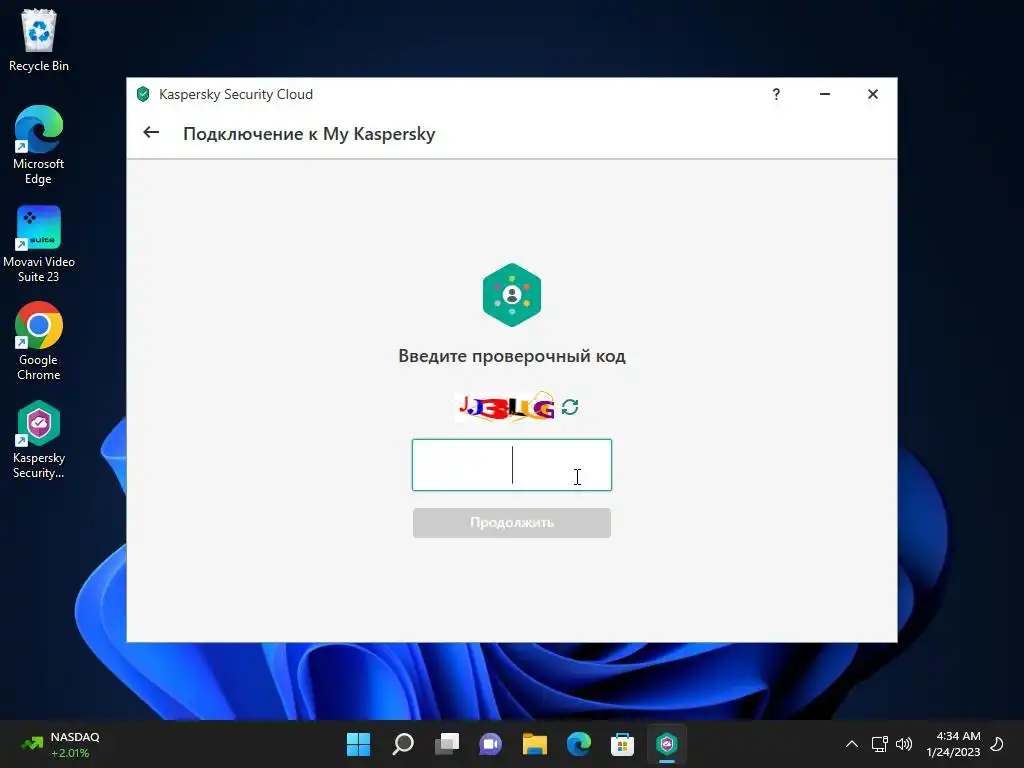Click the focus assist moon icon
The width and height of the screenshot is (1024, 768).
[x=997, y=744]
